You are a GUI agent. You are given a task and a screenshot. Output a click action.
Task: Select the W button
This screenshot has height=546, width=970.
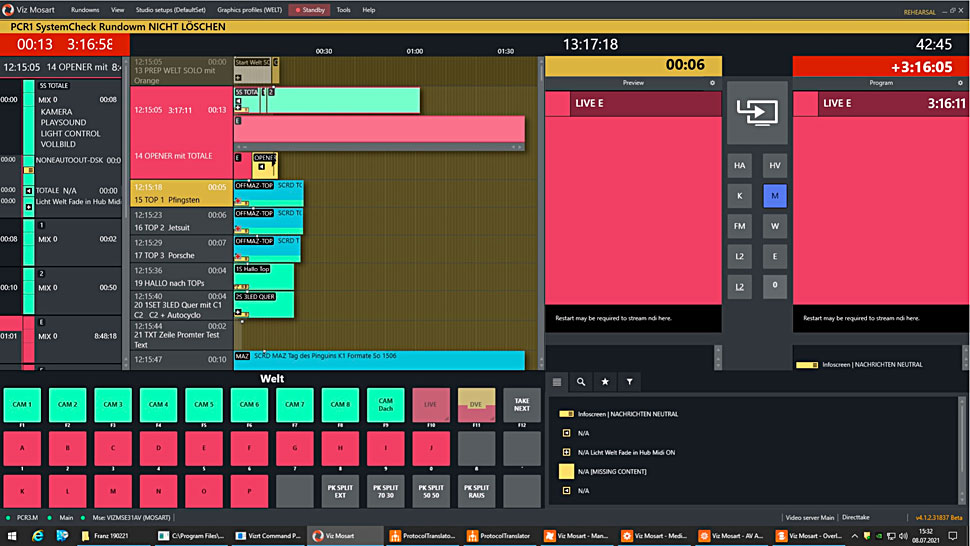coord(775,226)
